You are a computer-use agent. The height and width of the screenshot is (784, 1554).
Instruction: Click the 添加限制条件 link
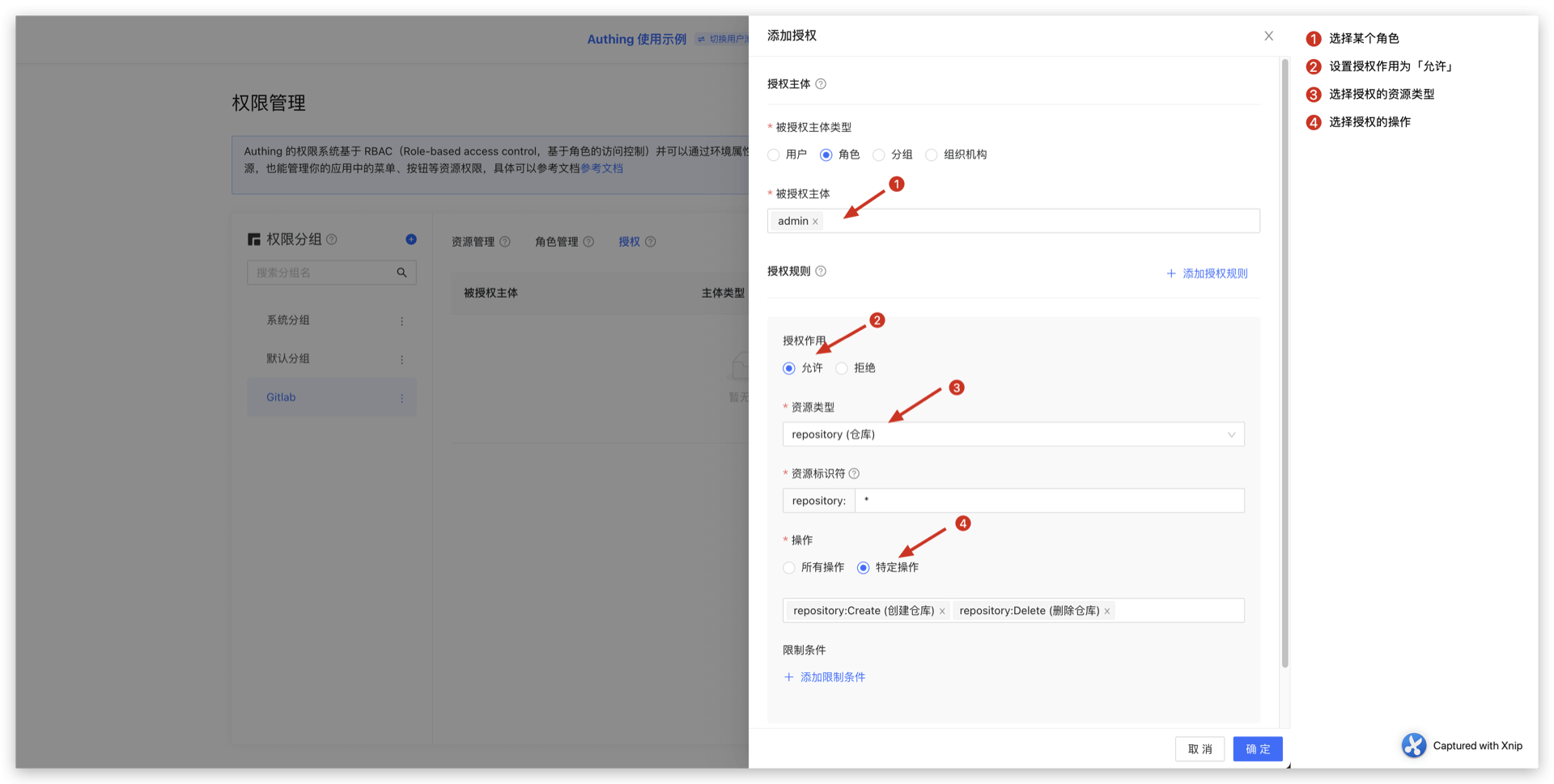pos(832,677)
